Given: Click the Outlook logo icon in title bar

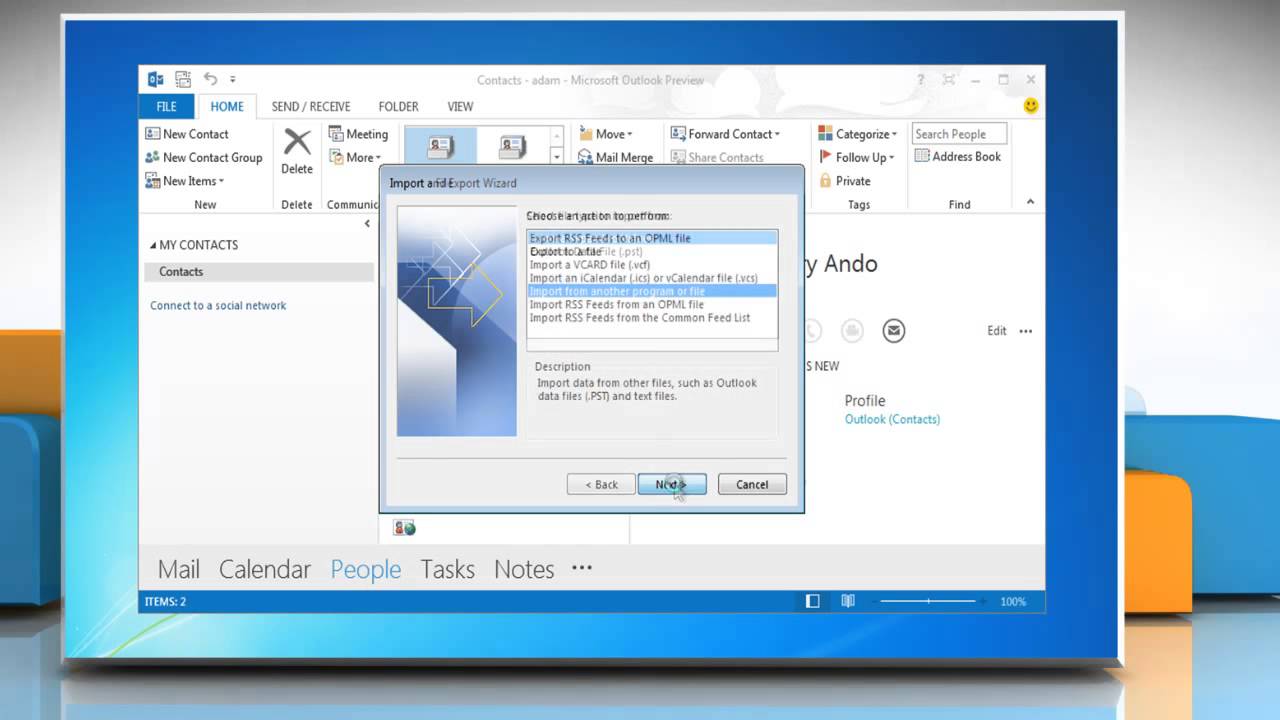Looking at the screenshot, I should coord(156,80).
